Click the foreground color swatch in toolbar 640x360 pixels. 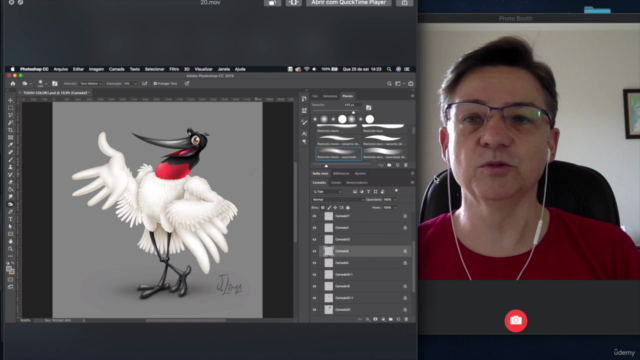click(9, 269)
